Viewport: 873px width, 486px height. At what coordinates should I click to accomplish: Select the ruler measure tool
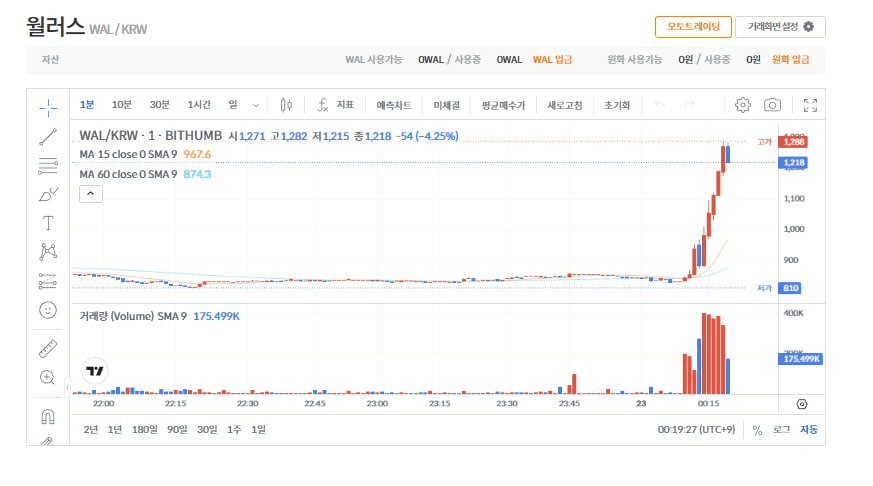coord(48,348)
